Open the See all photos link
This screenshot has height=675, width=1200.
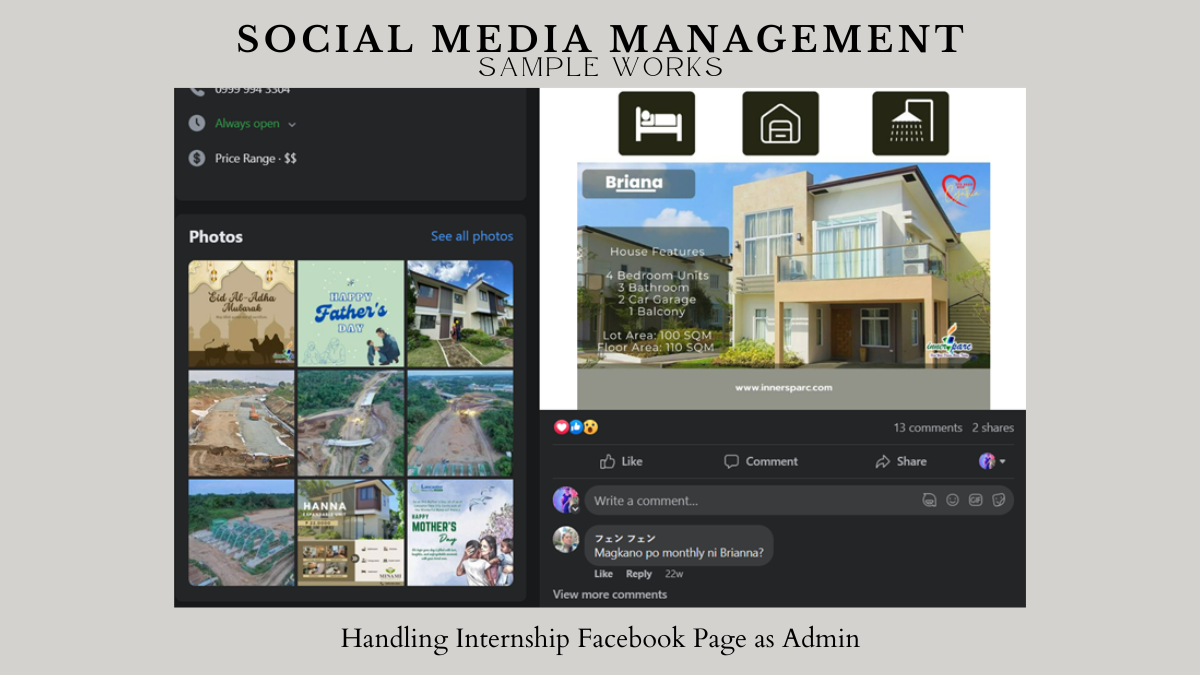click(x=472, y=236)
